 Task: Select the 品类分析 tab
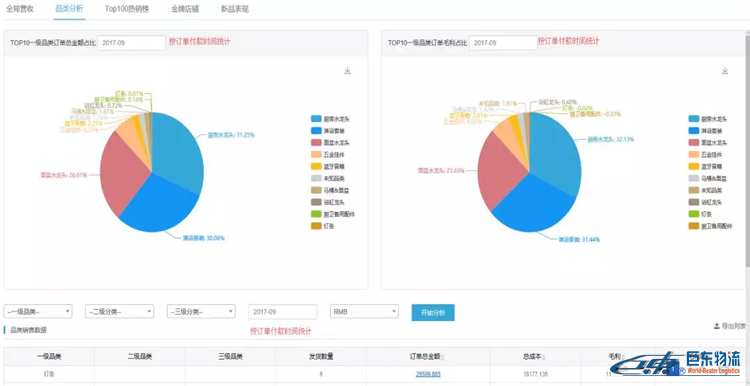point(69,9)
